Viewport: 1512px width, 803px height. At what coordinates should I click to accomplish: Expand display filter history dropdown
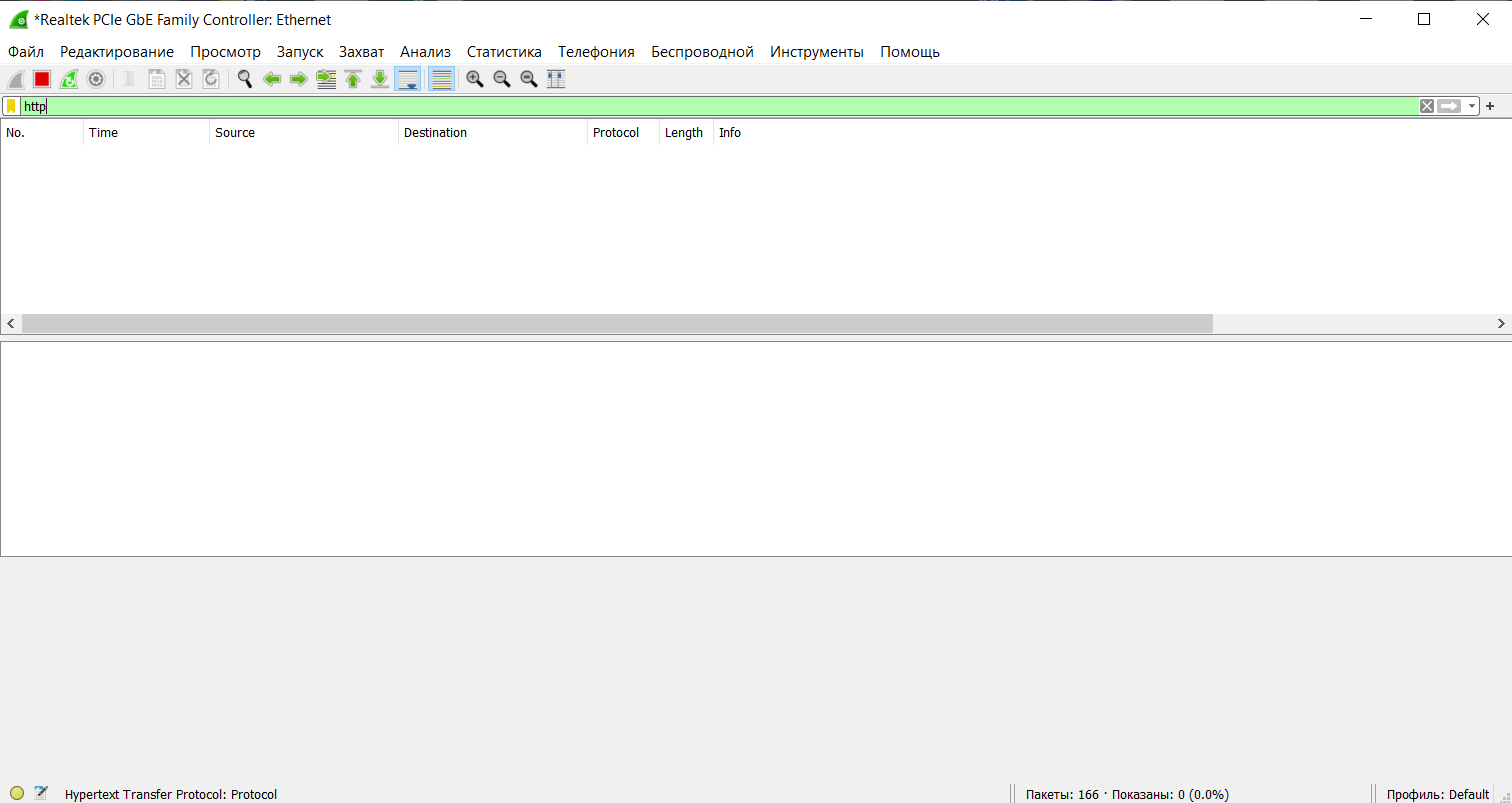tap(1472, 106)
